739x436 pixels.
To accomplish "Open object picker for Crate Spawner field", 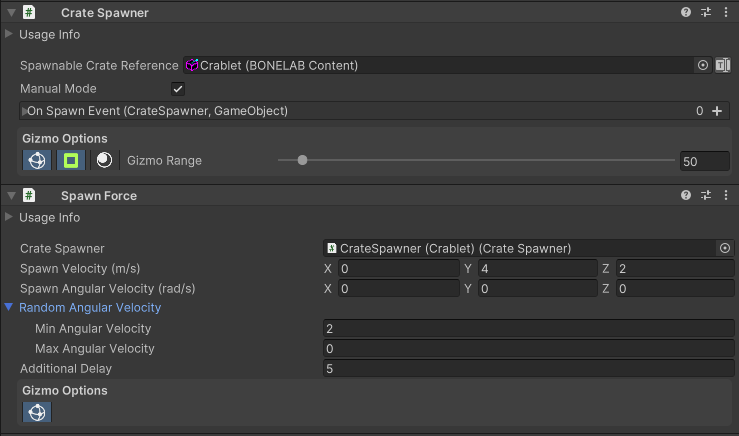I will [x=724, y=248].
